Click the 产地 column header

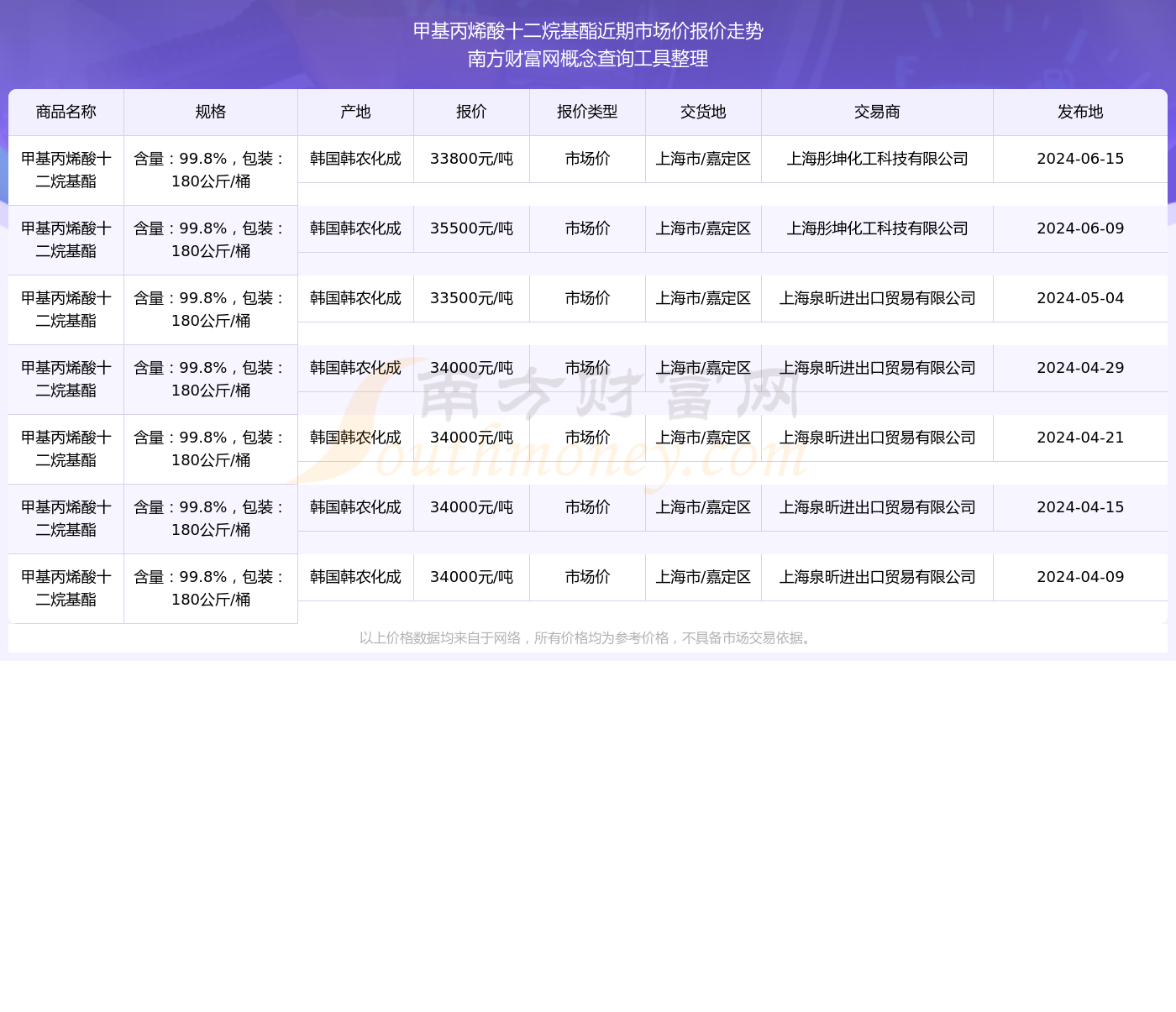pos(355,113)
